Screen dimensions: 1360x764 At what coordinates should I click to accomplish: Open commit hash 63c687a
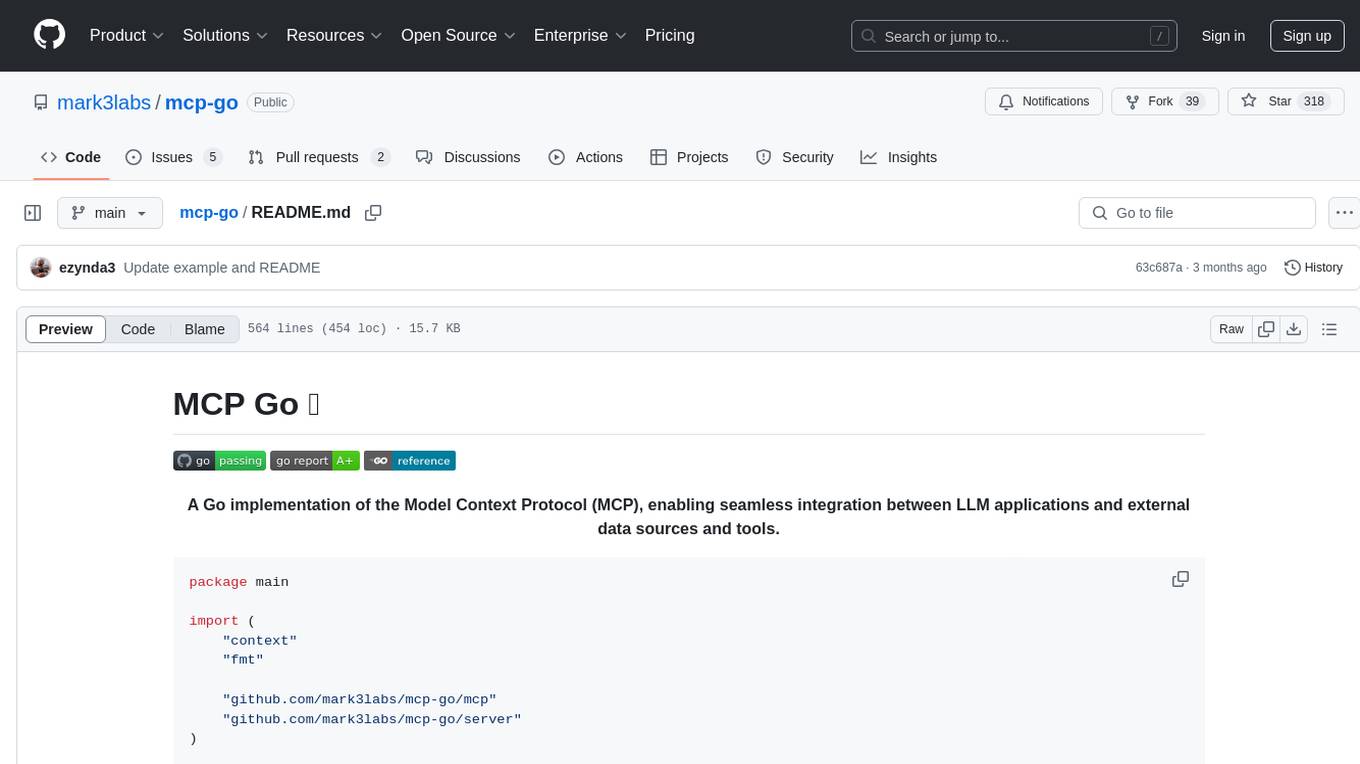coord(1159,267)
